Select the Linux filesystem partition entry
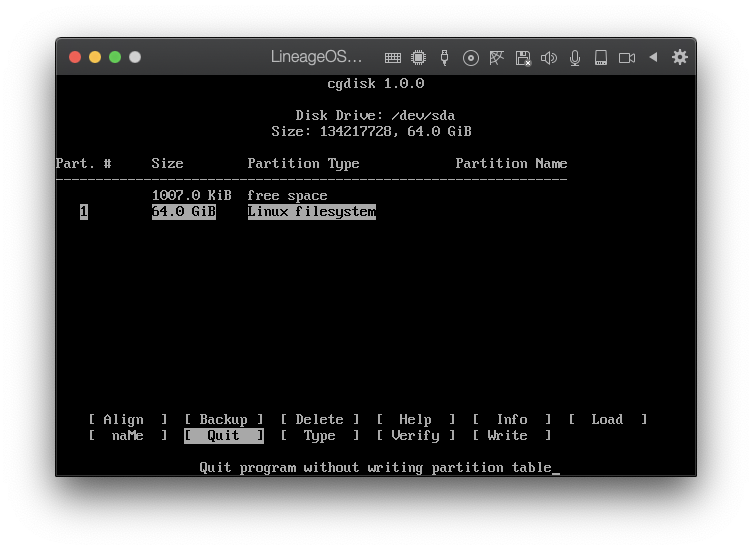 pos(312,211)
